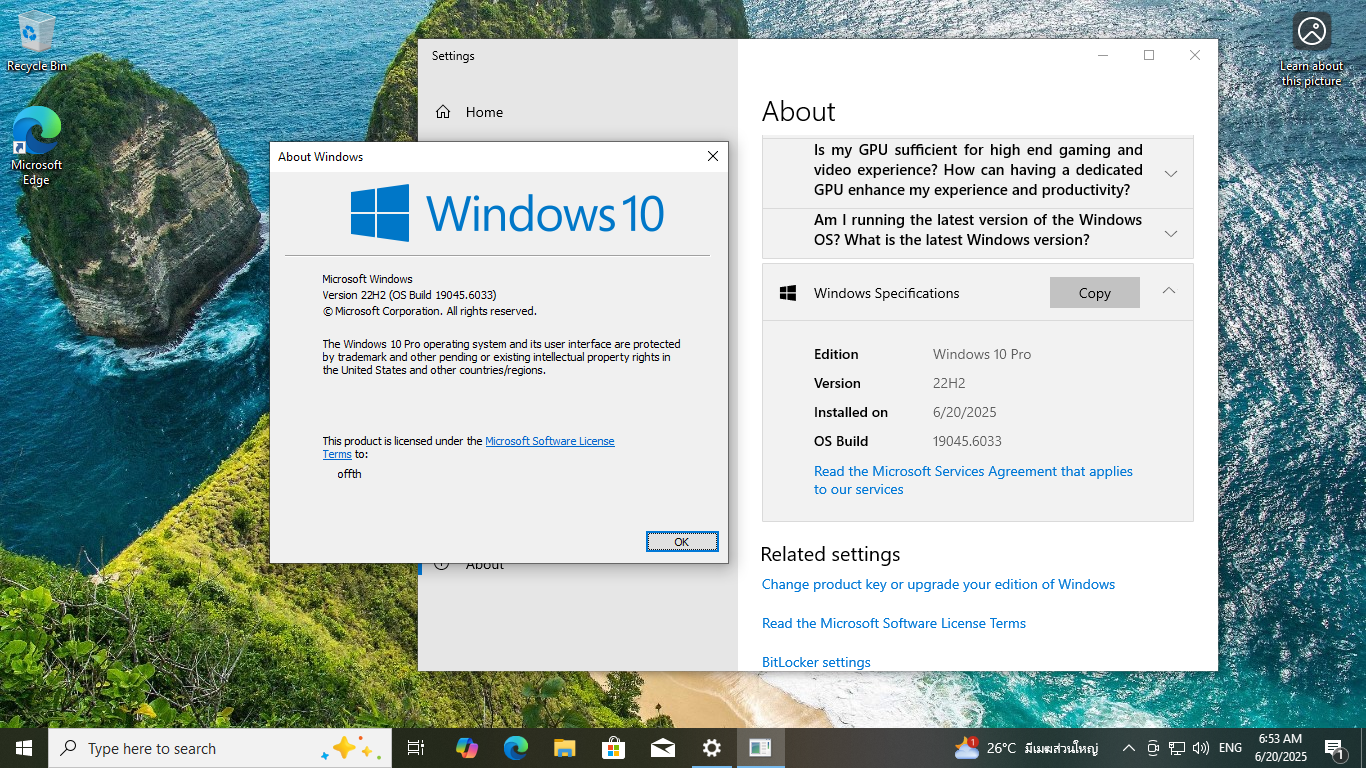The height and width of the screenshot is (768, 1366).
Task: Click the 'Version 22H2 (OS Build 19045.6033)' line in the dialog
Action: 409,295
